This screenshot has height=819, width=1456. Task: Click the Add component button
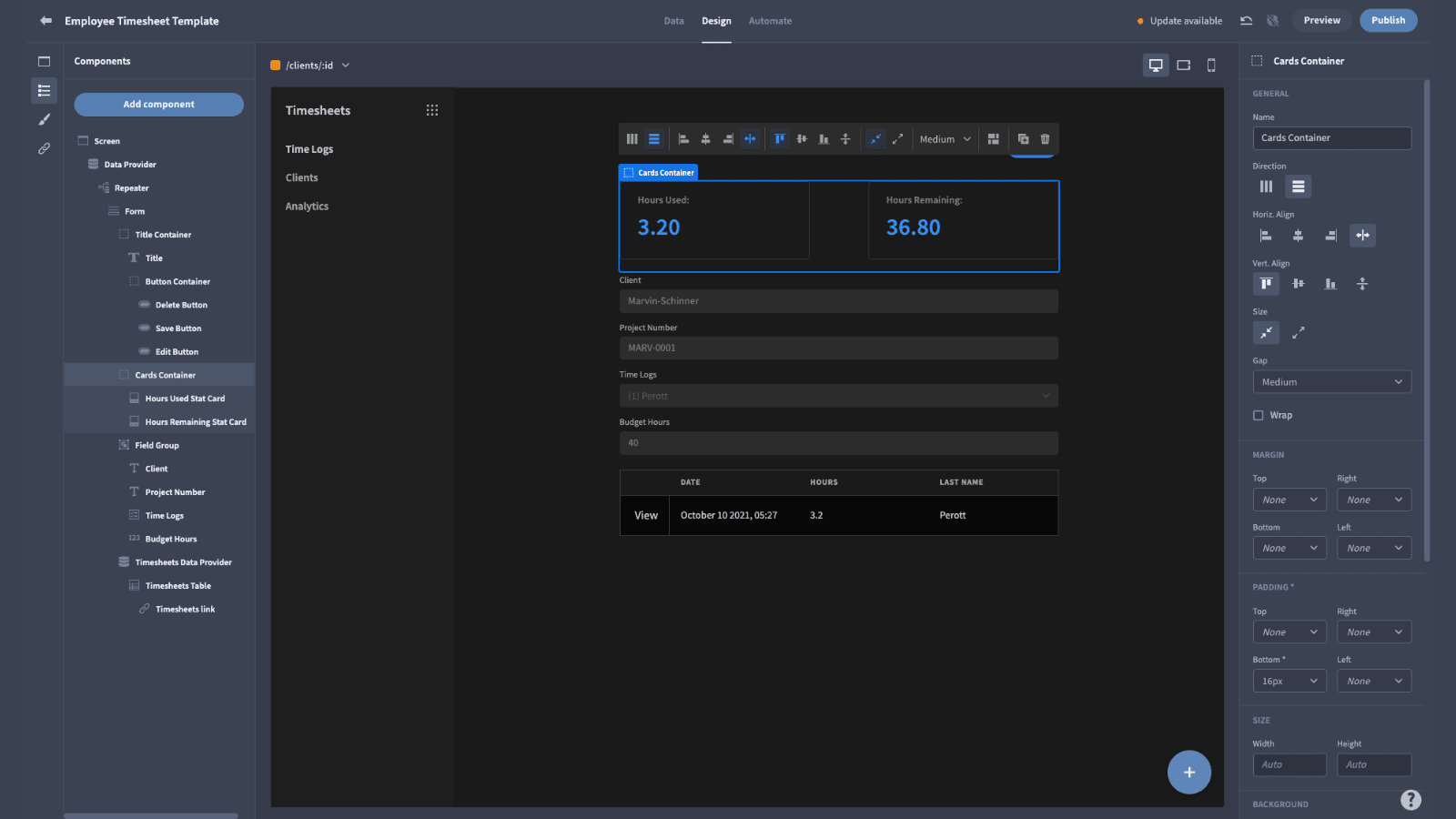pyautogui.click(x=159, y=105)
